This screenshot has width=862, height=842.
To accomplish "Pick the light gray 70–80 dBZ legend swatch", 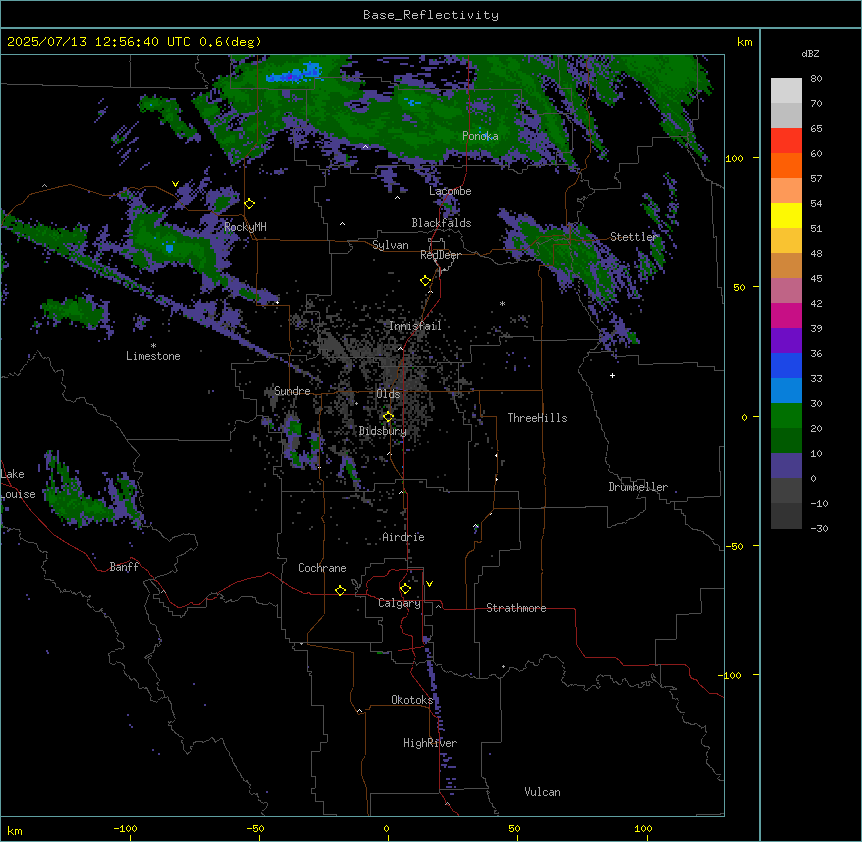I will [786, 91].
